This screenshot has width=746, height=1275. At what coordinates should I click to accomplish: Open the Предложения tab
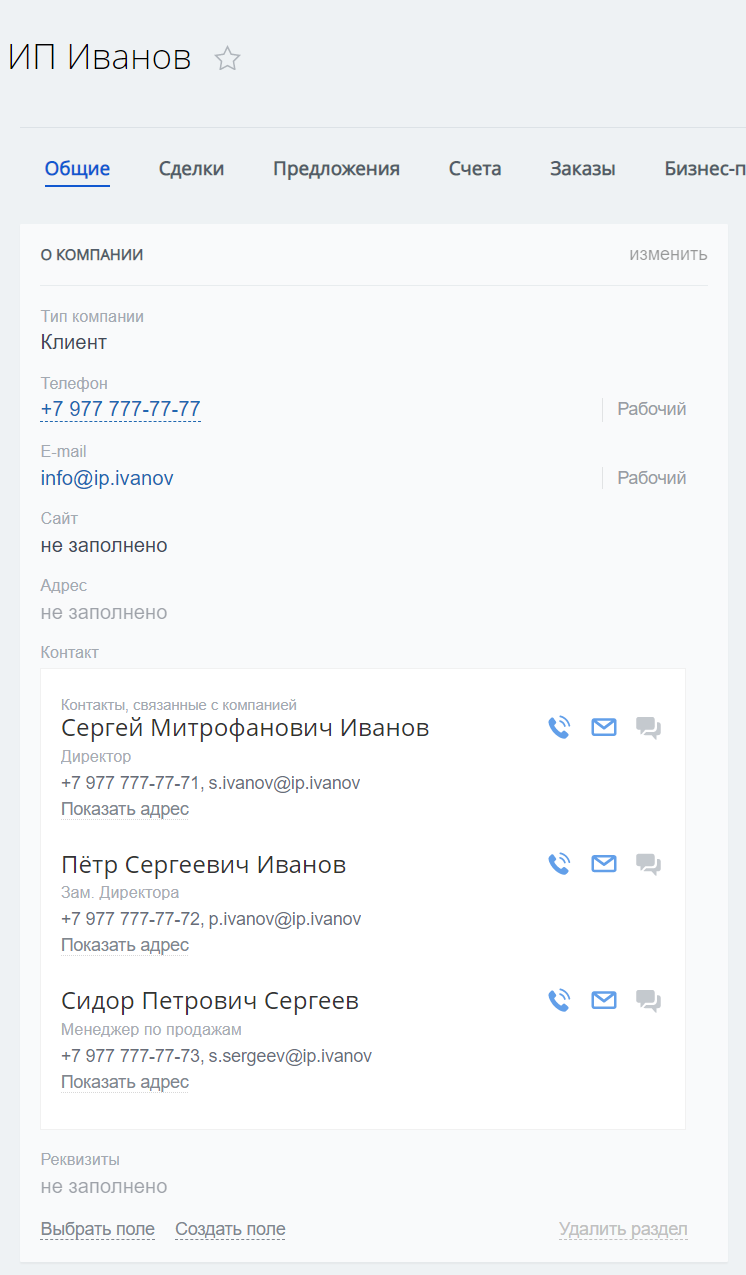[x=336, y=169]
